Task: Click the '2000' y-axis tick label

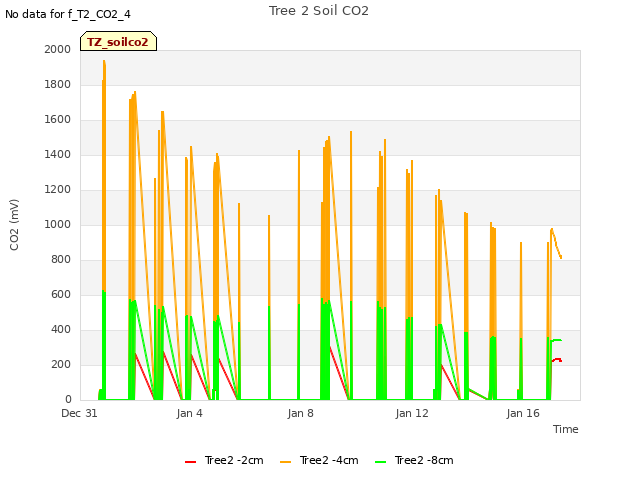Action: tap(58, 49)
